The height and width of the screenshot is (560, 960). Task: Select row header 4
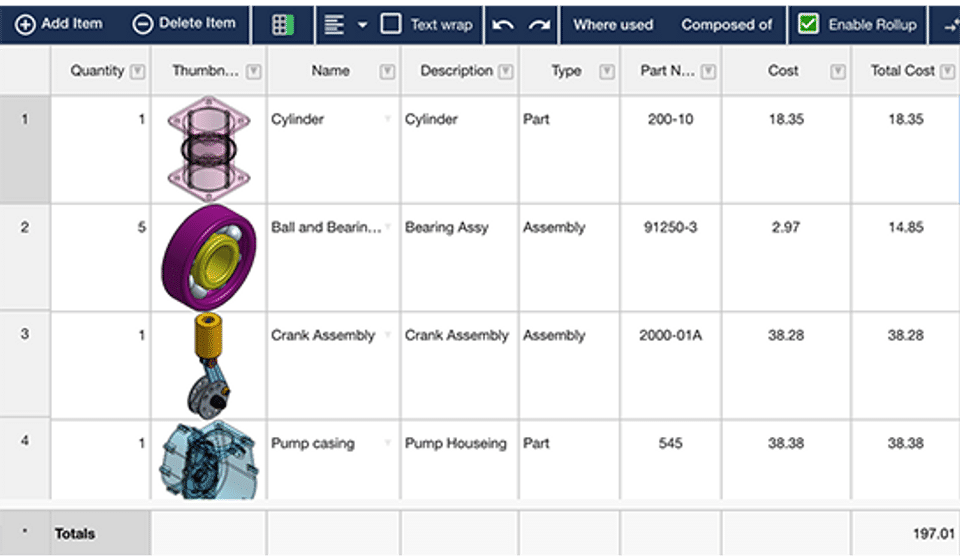[25, 459]
